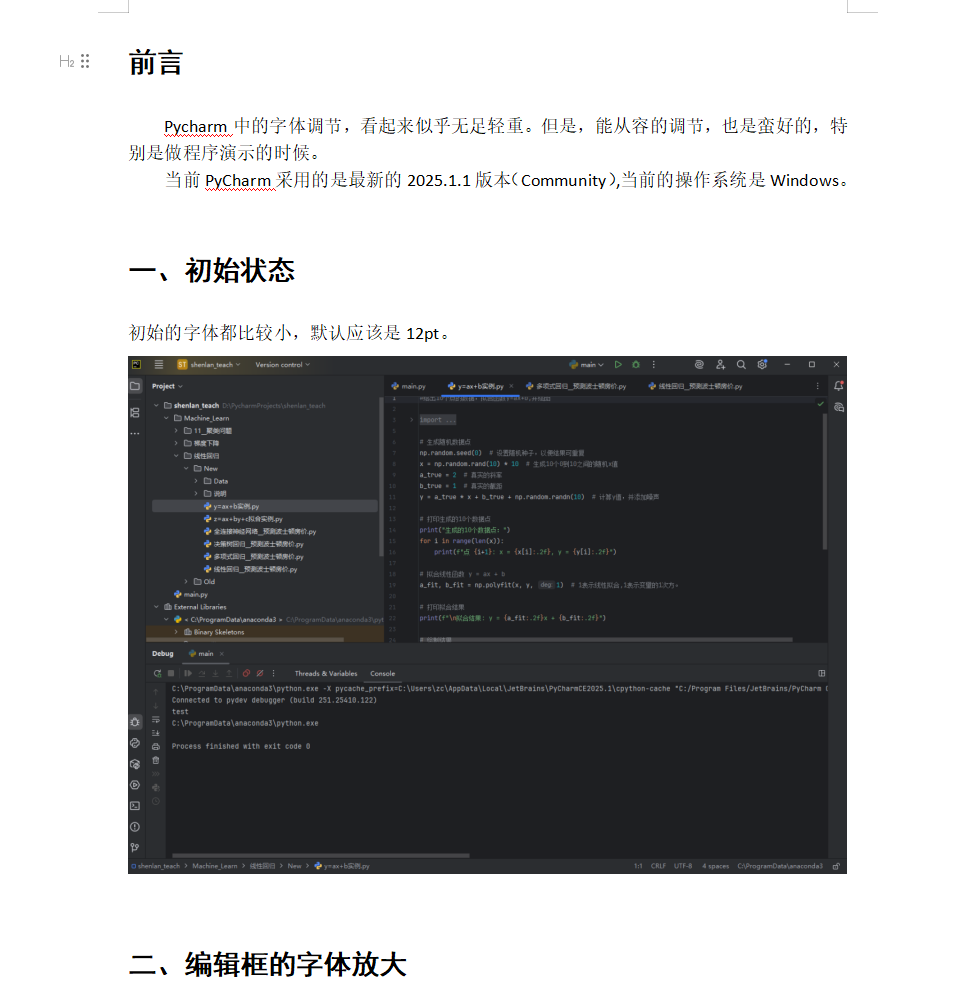Click the Git branch tool window icon
The image size is (973, 1005).
pos(135,847)
